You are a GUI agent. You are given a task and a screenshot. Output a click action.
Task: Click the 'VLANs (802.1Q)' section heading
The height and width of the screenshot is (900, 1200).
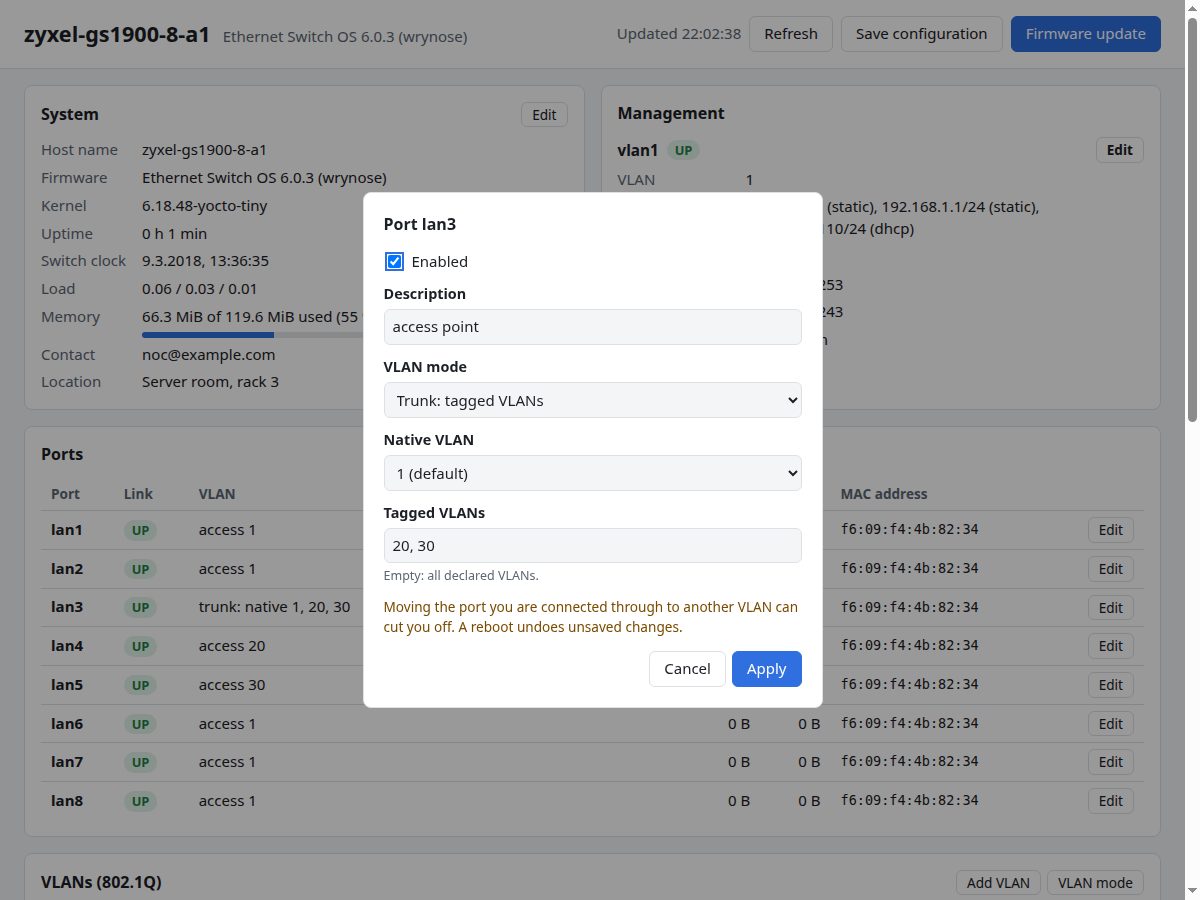[x=101, y=882]
